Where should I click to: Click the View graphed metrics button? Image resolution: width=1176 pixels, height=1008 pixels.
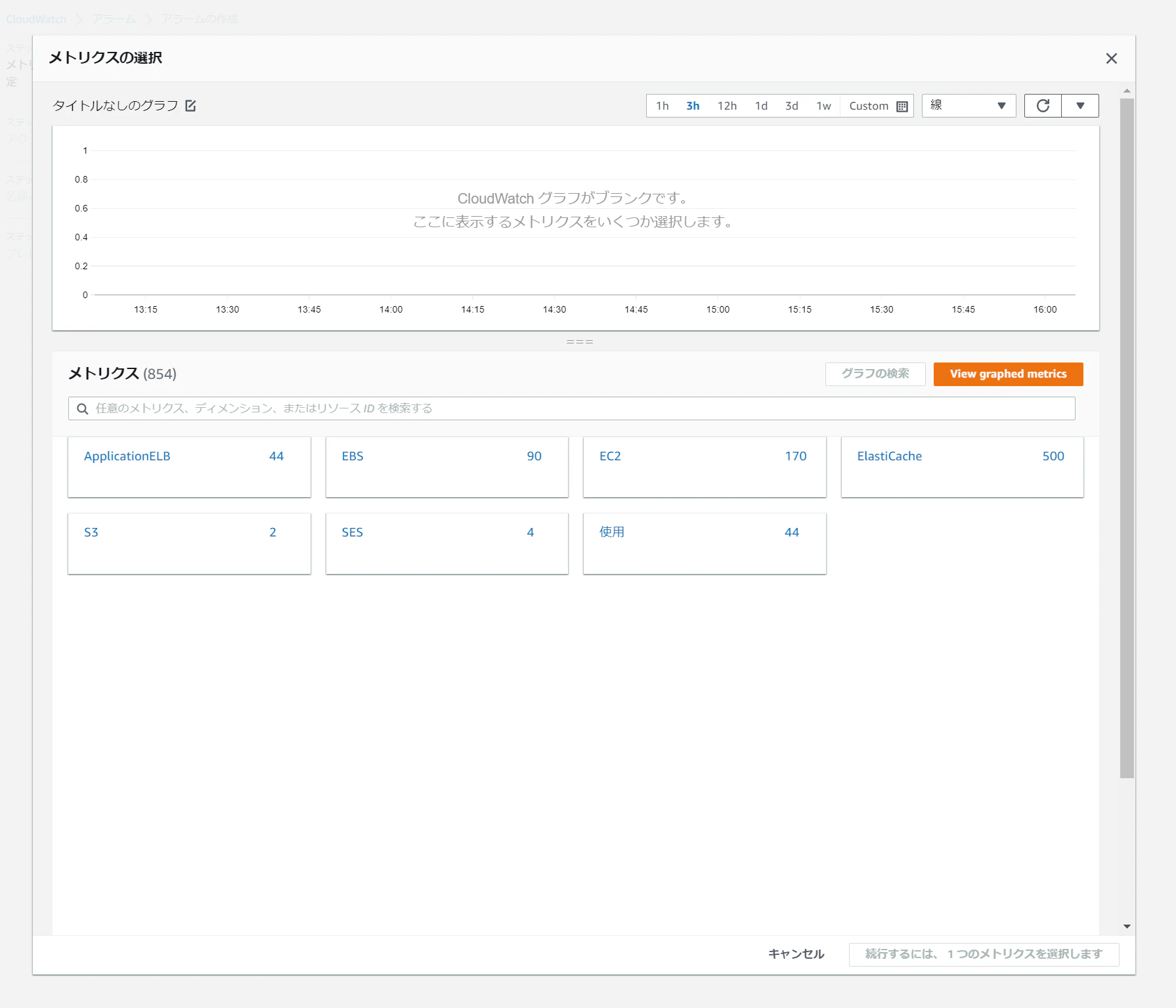1008,374
